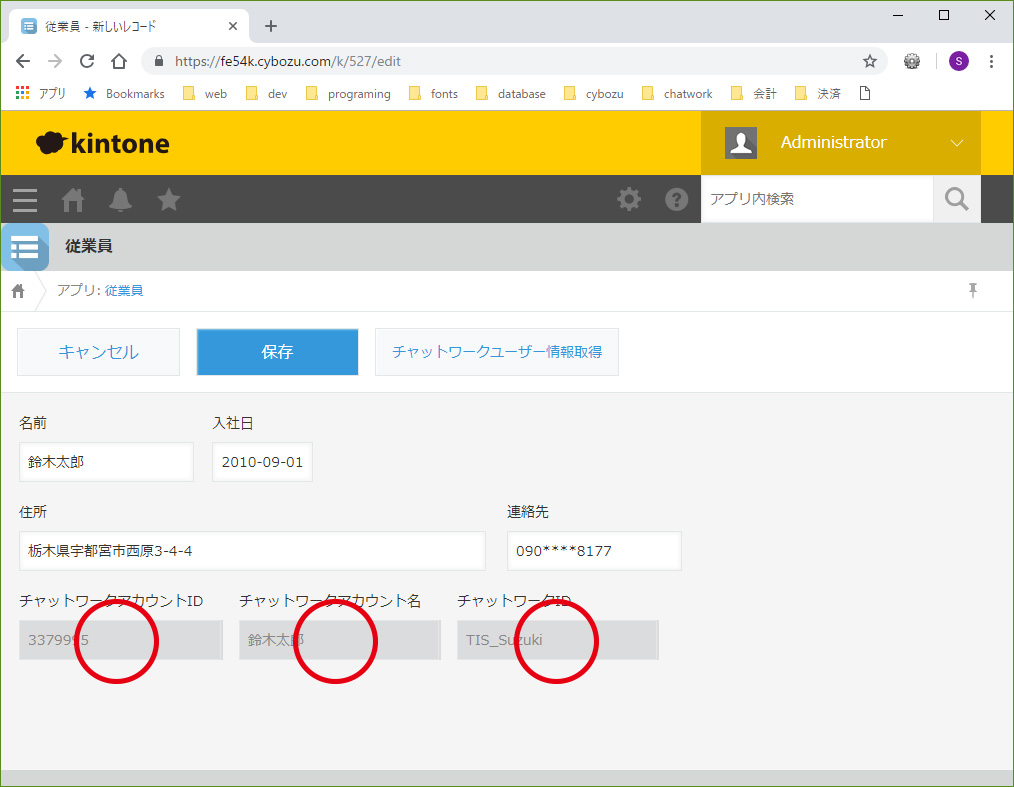
Task: Open the untitled page bookmark icon
Action: pos(865,93)
